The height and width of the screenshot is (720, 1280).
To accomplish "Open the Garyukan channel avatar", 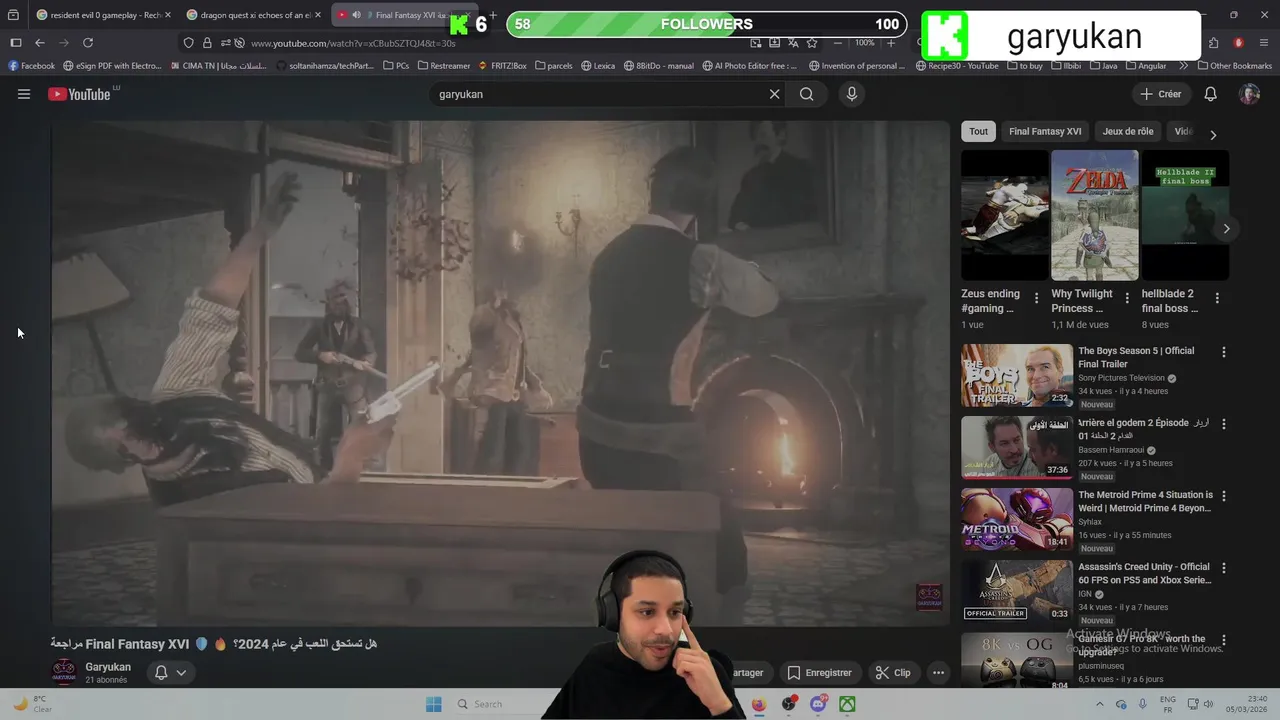I will coord(64,672).
